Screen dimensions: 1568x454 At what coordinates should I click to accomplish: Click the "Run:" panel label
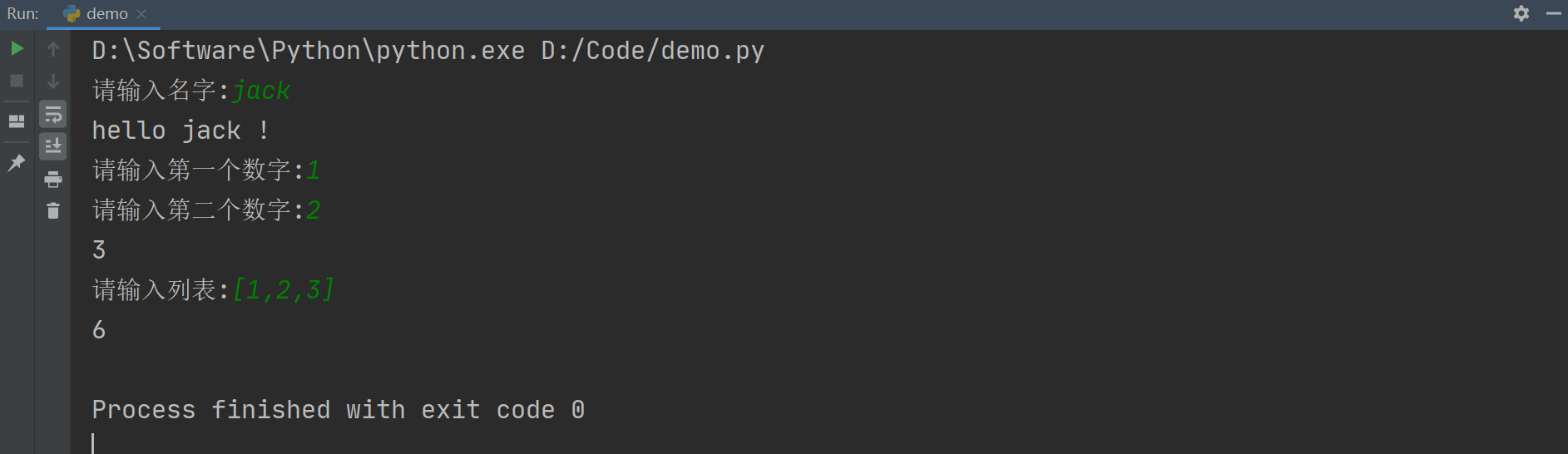pyautogui.click(x=22, y=14)
